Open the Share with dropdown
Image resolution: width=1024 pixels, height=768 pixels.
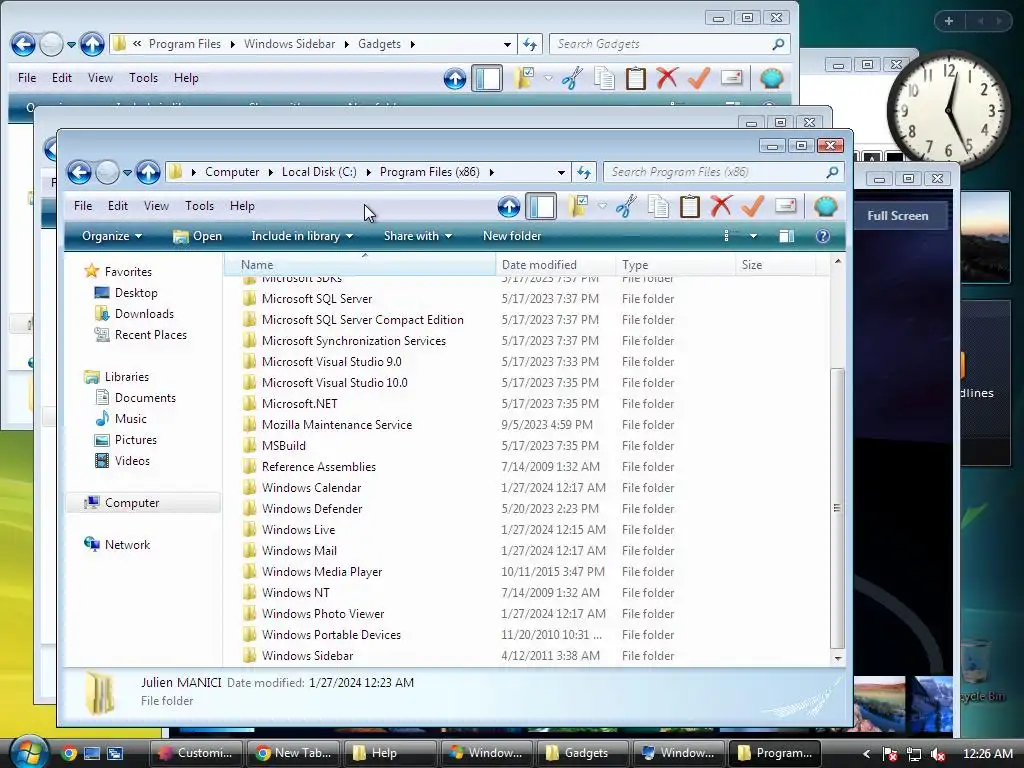[x=418, y=236]
